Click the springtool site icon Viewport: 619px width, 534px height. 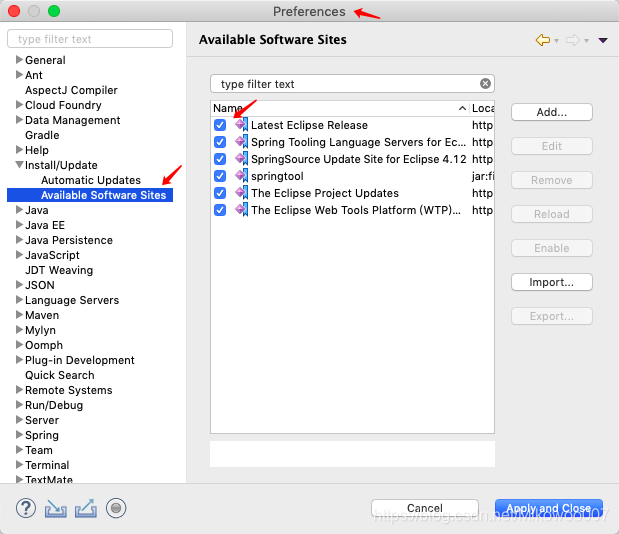click(x=241, y=176)
